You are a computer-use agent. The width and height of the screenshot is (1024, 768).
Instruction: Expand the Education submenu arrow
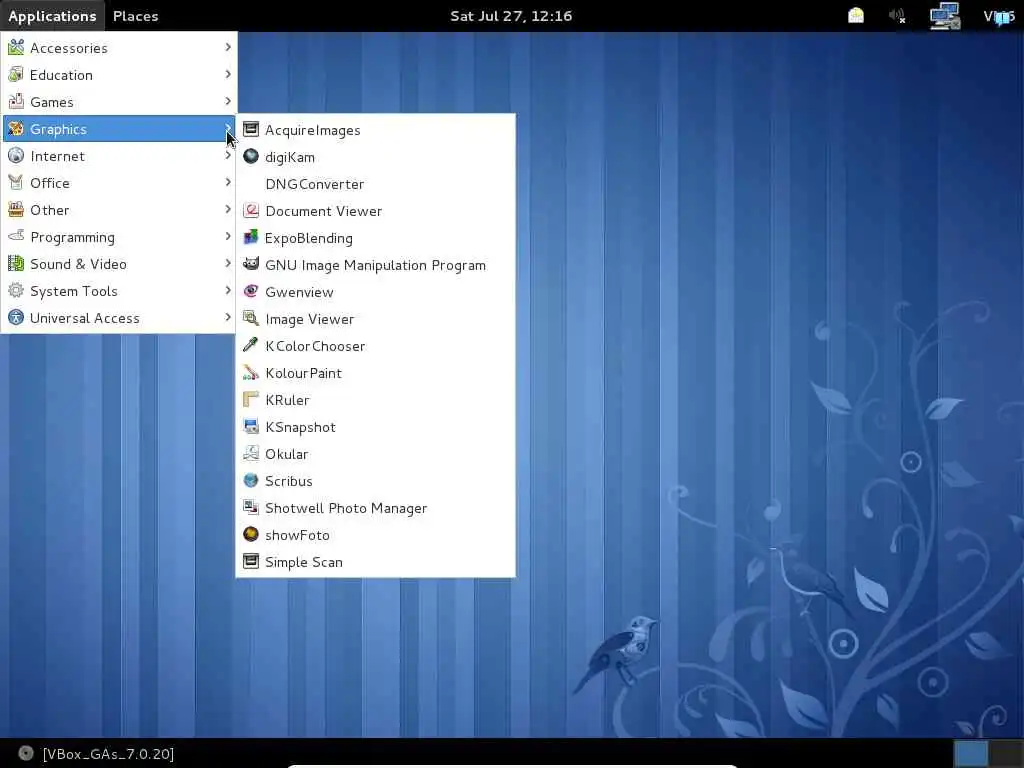pos(228,74)
